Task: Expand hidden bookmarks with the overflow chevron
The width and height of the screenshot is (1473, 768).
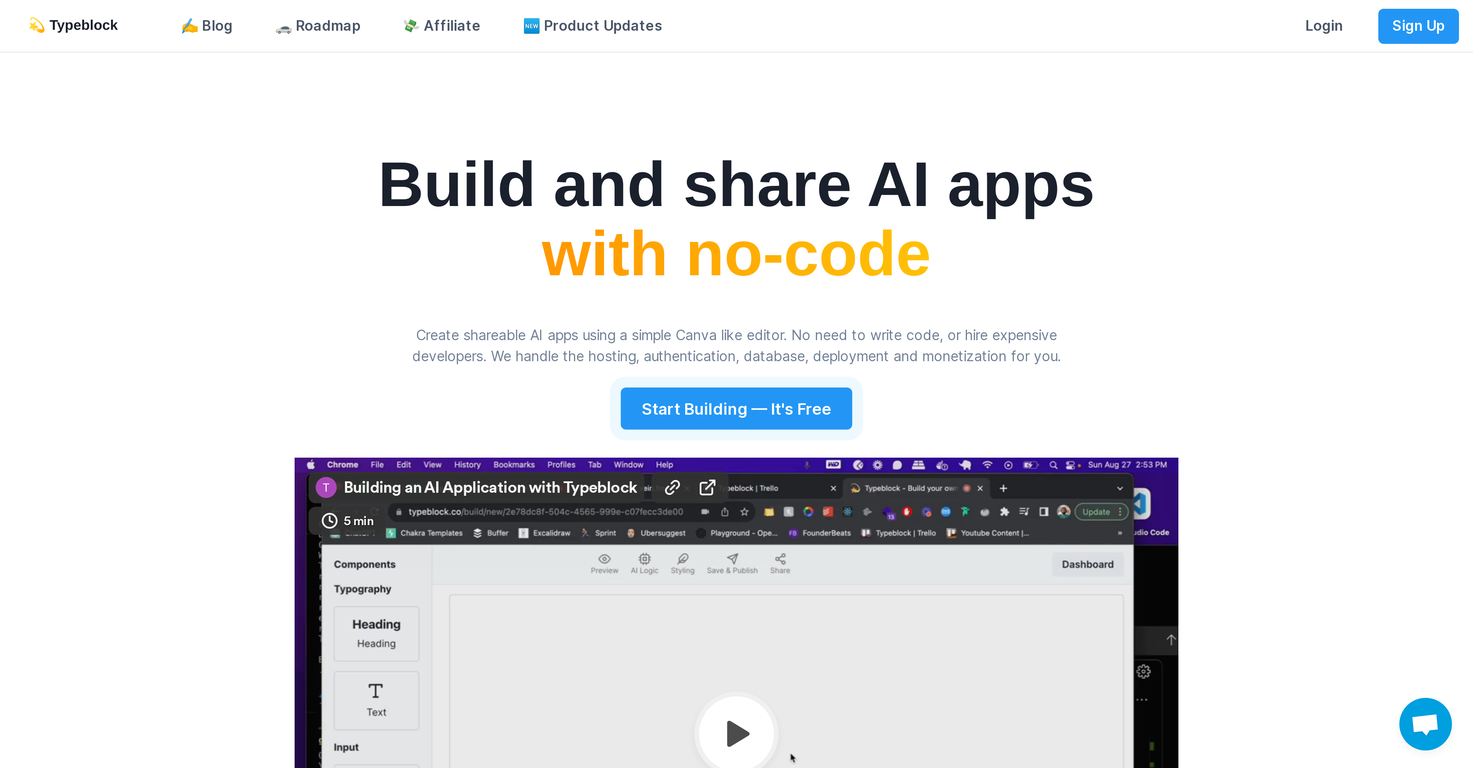Action: [1120, 533]
